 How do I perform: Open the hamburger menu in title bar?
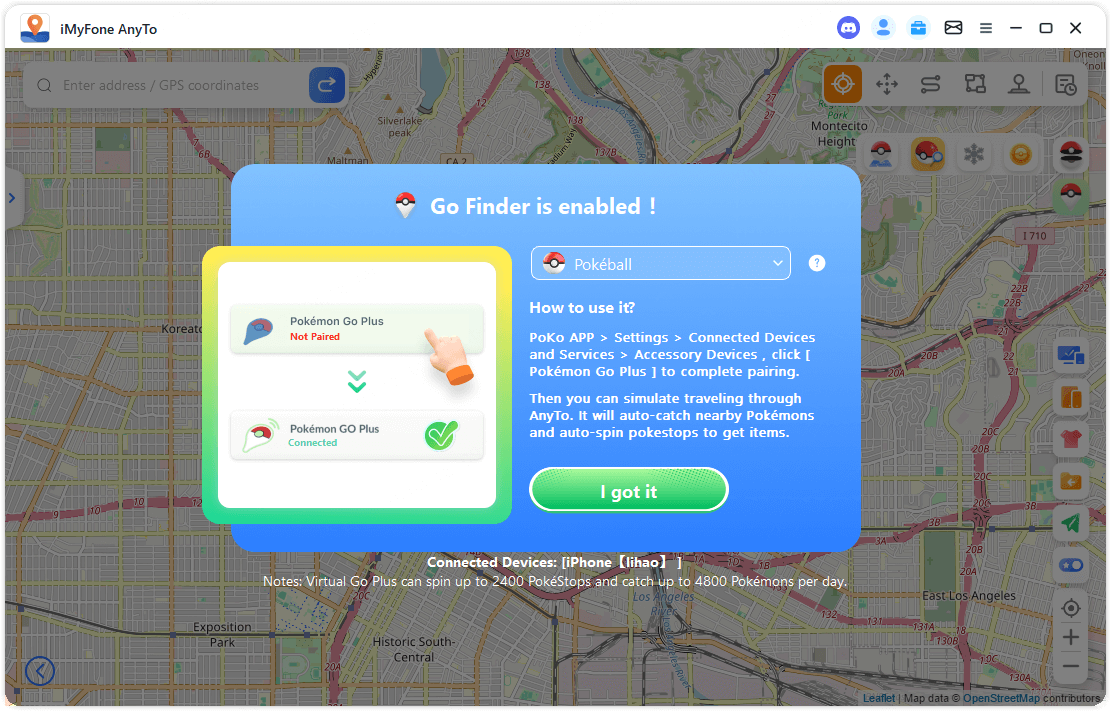click(x=986, y=28)
